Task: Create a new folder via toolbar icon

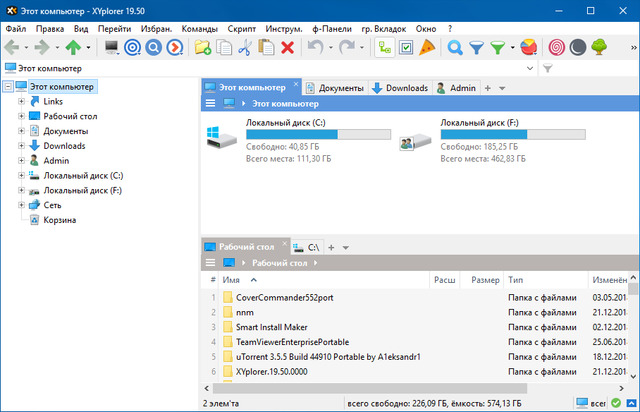Action: [203, 47]
